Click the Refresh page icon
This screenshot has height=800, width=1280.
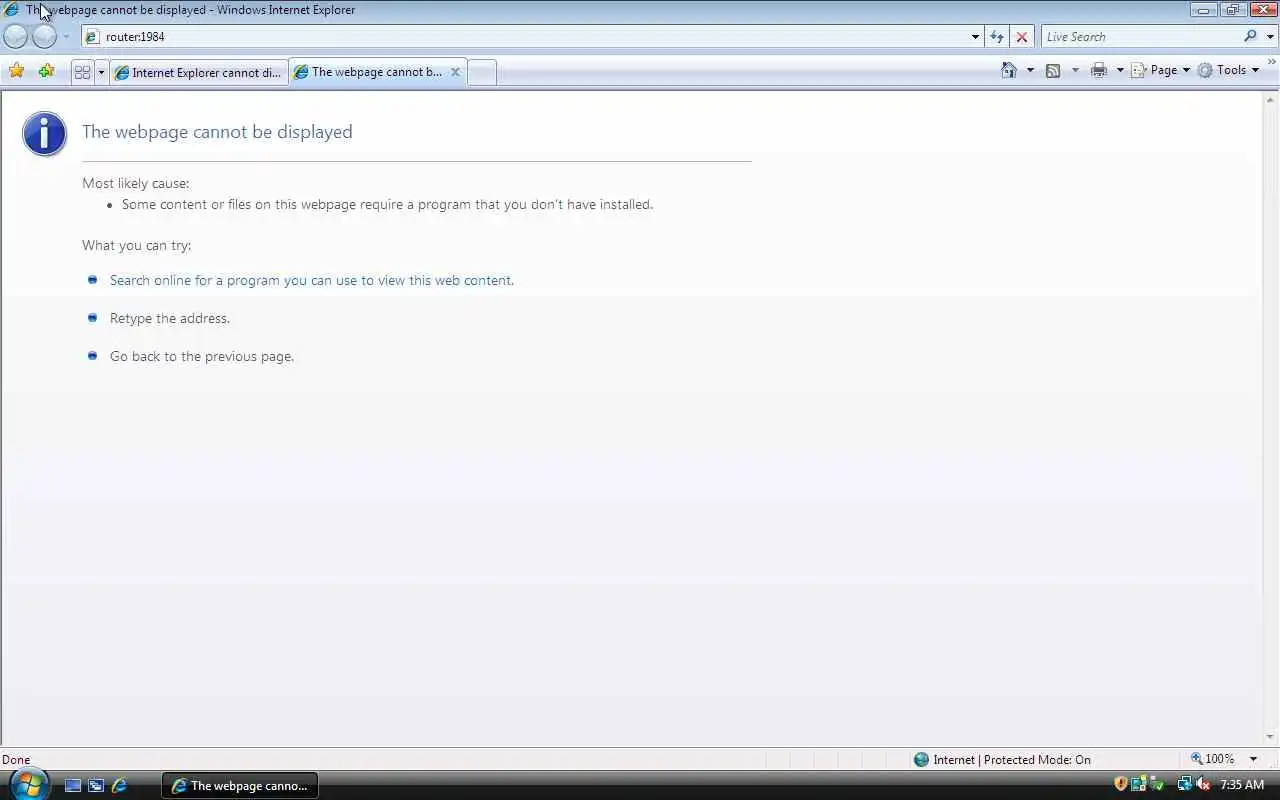coord(997,37)
